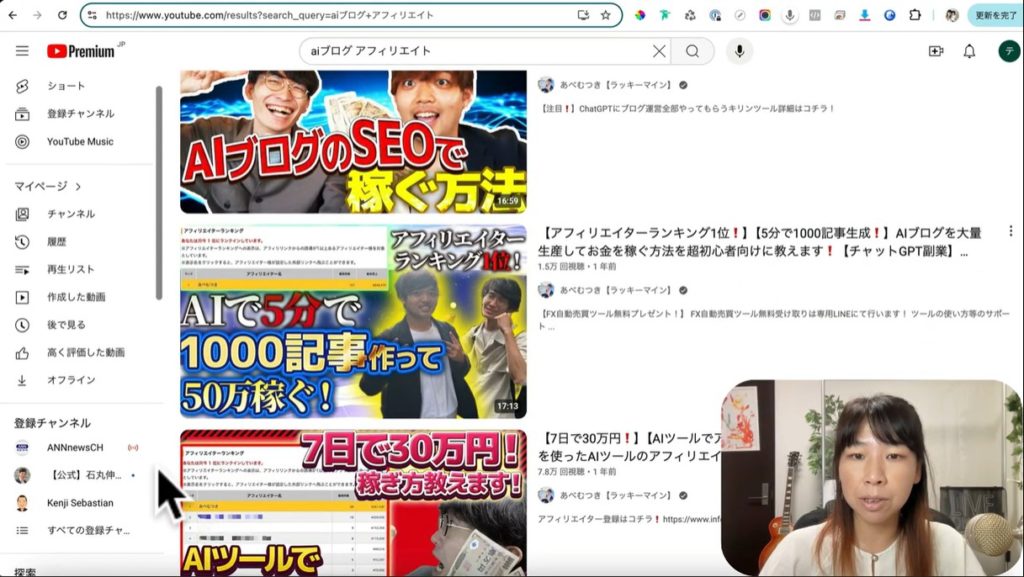The height and width of the screenshot is (577, 1024).
Task: Click the search magnifier button
Action: (x=692, y=51)
